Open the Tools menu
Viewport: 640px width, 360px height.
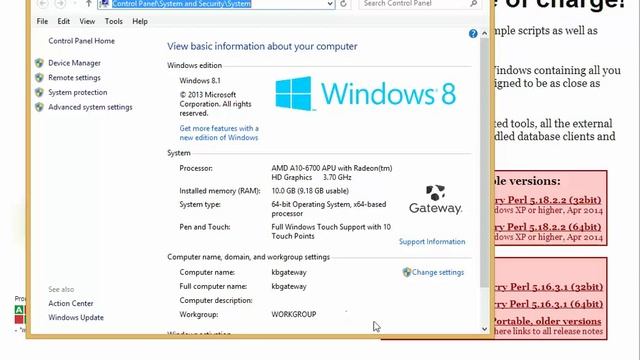[x=113, y=21]
